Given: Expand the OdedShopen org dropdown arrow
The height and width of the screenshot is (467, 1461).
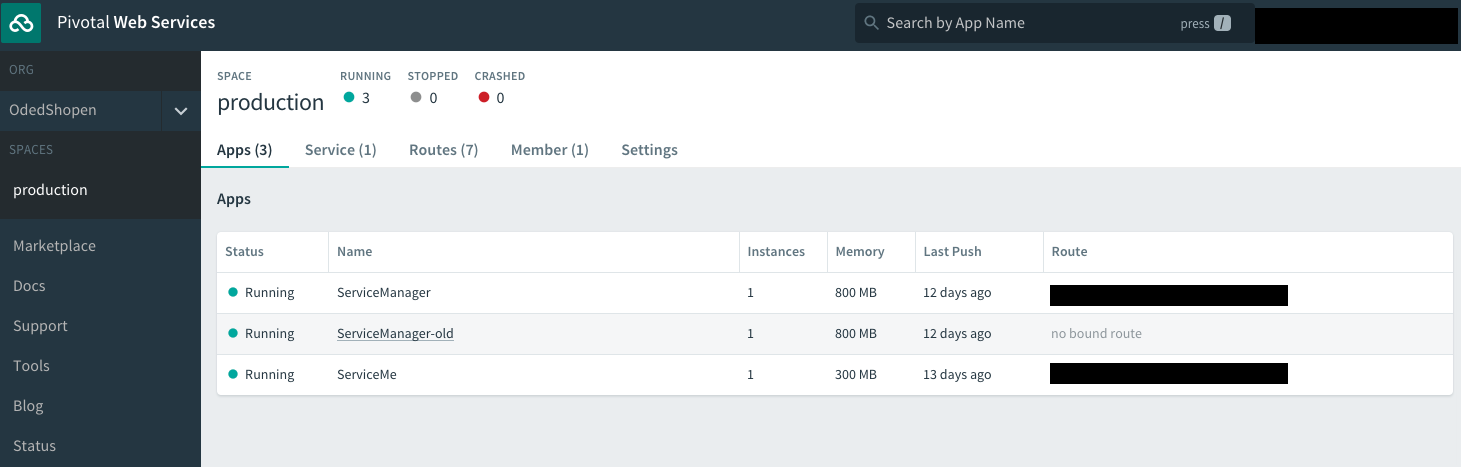Looking at the screenshot, I should (x=181, y=111).
